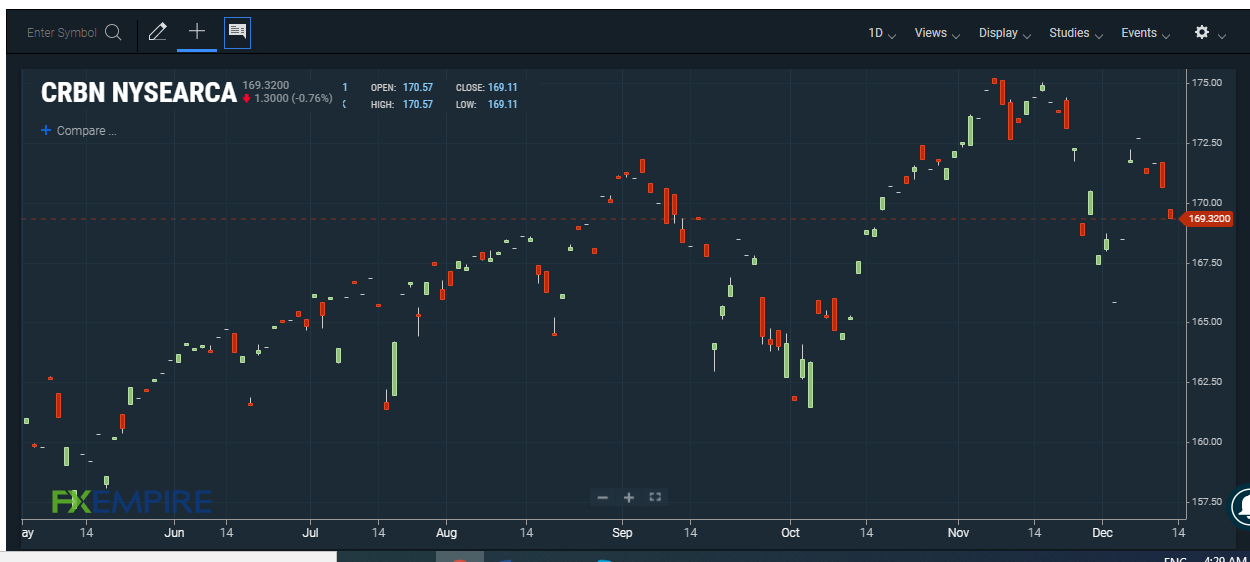This screenshot has width=1250, height=562.
Task: Click the 165.00 price axis label
Action: 1208,321
